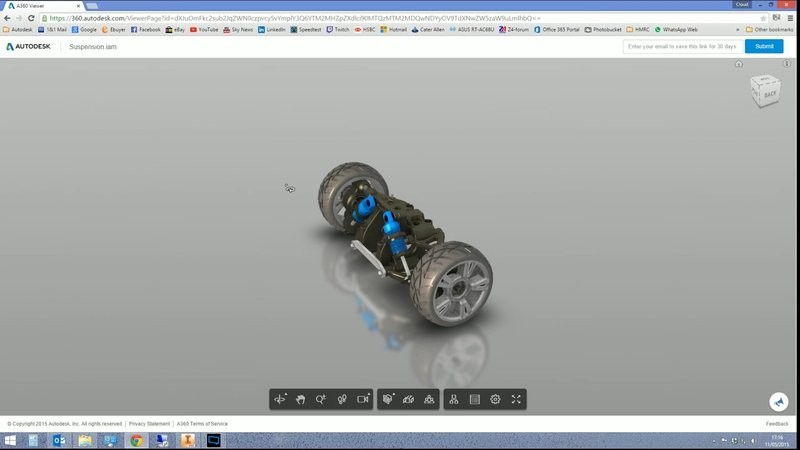The width and height of the screenshot is (800, 450).
Task: Open the Model Browser tree panel
Action: click(x=454, y=399)
